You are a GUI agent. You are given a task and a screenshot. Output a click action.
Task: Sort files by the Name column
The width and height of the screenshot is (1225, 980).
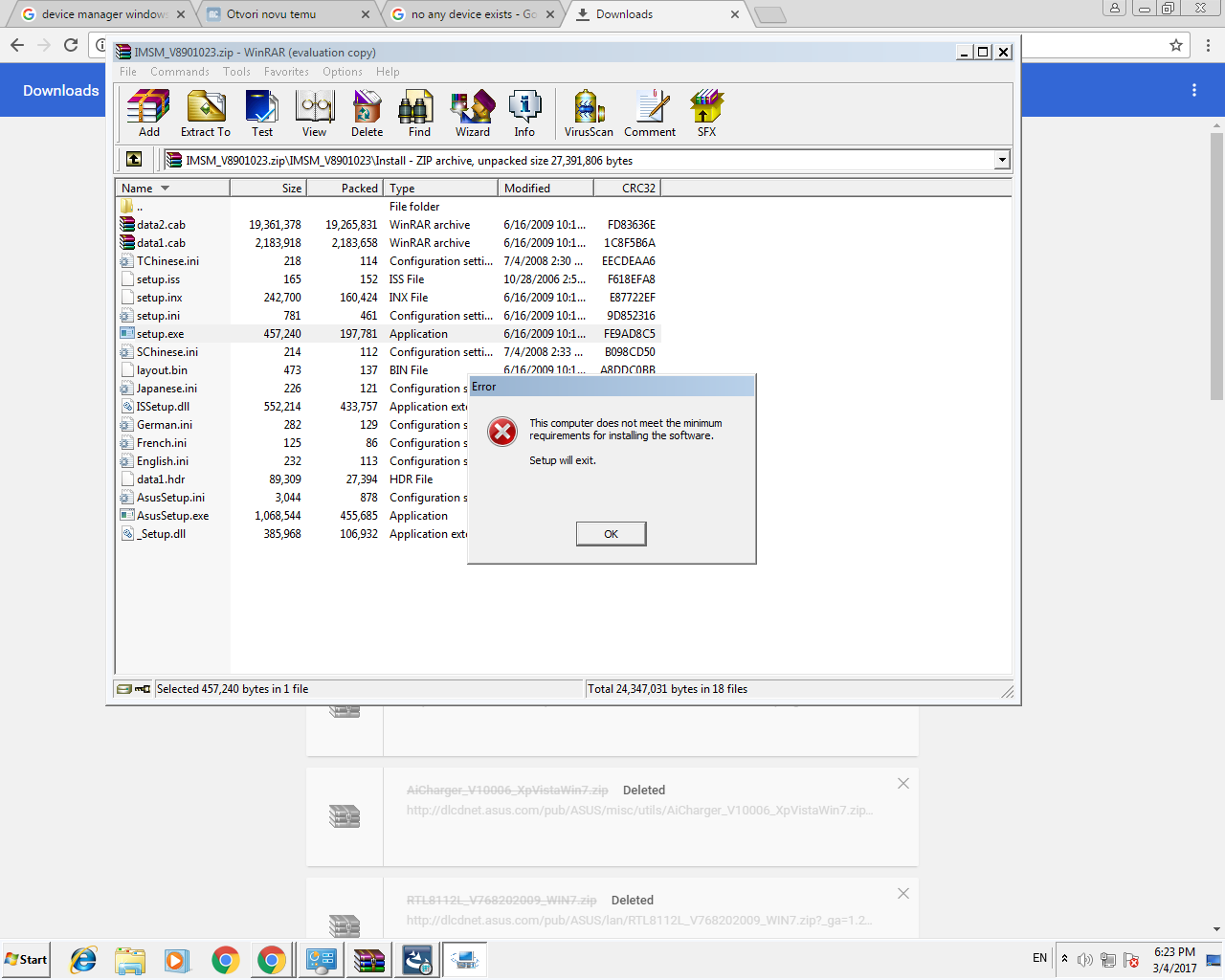click(x=172, y=189)
